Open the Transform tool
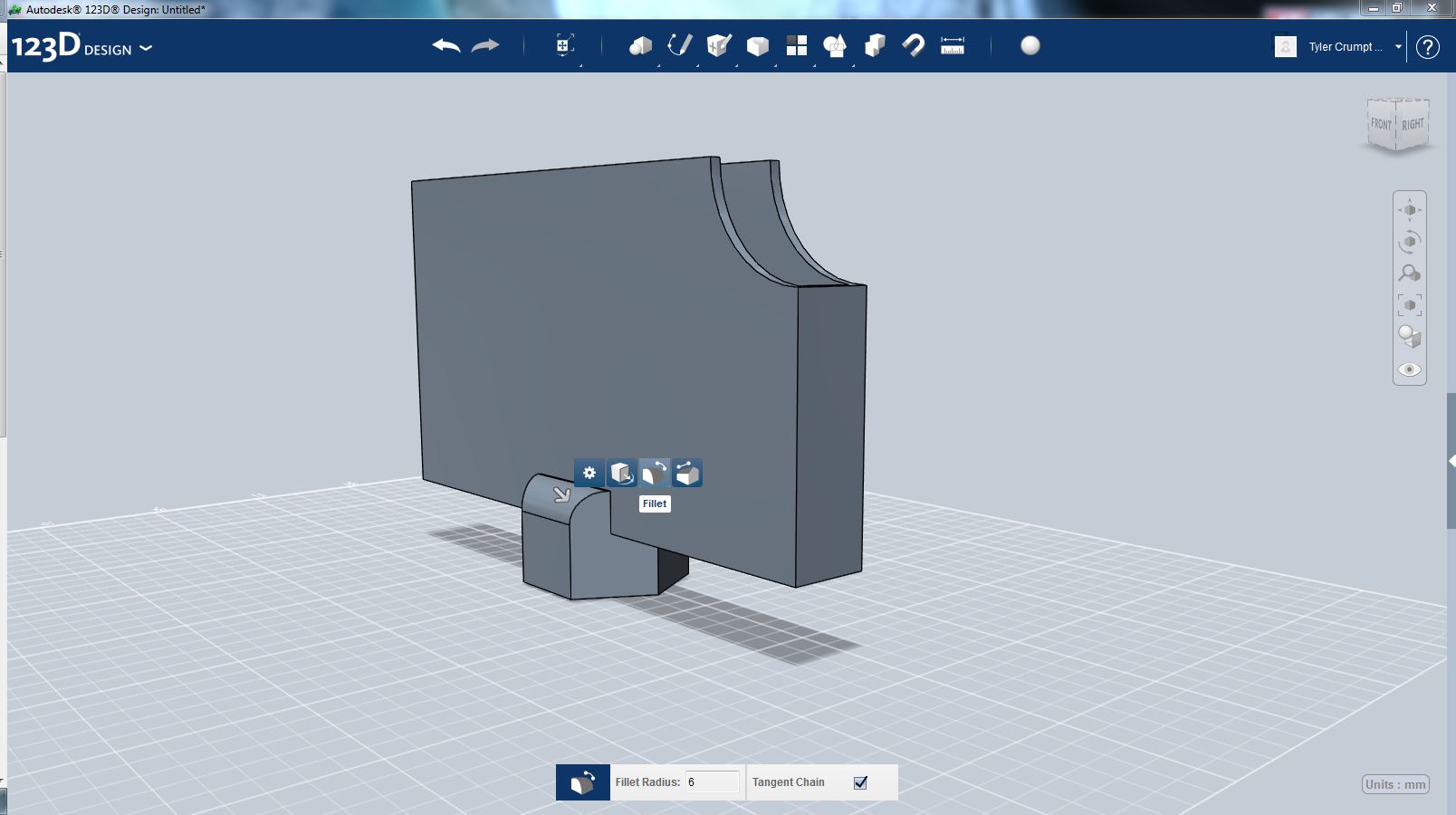 [564, 45]
